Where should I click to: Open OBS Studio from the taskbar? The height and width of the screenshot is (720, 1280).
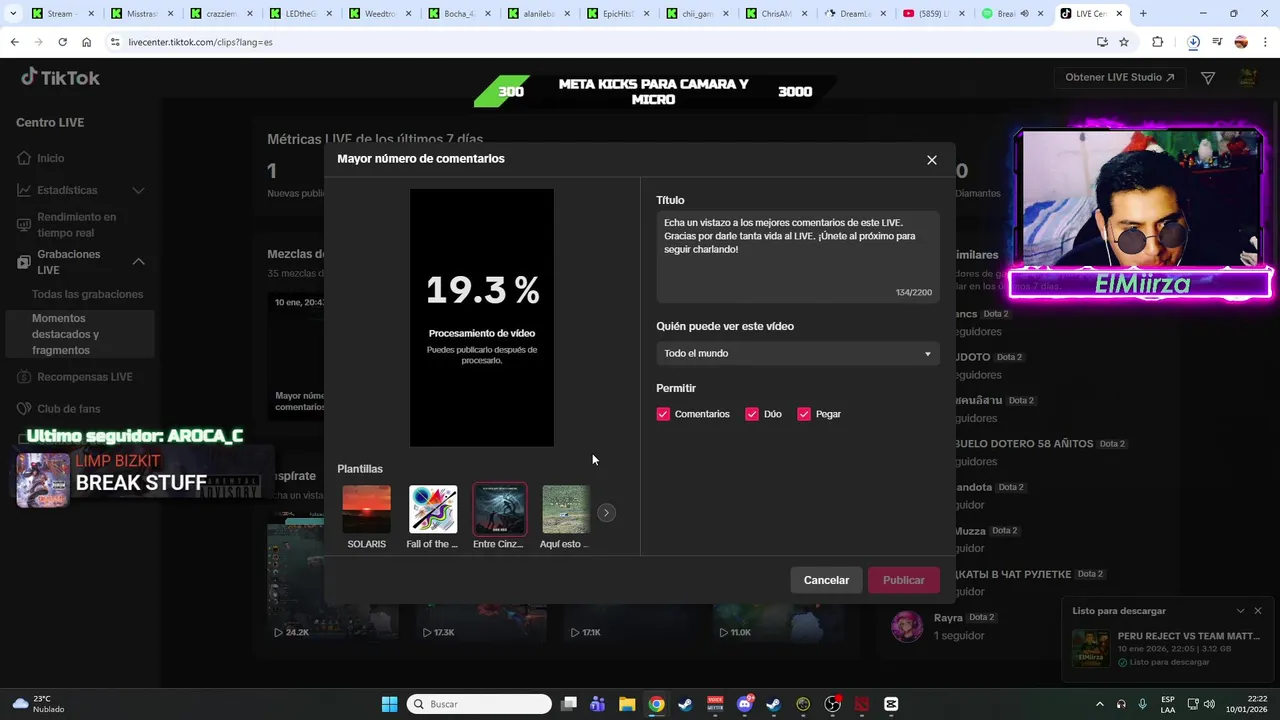point(832,704)
